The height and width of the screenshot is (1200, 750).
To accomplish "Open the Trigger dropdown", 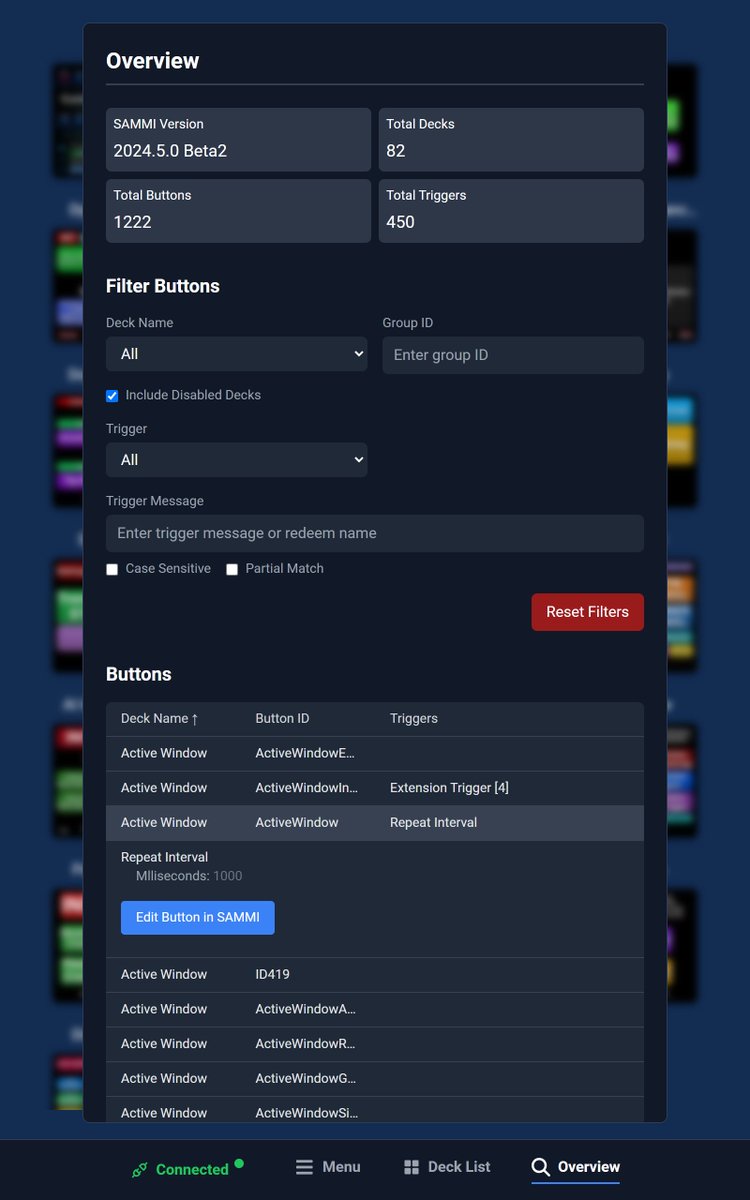I will click(x=237, y=460).
